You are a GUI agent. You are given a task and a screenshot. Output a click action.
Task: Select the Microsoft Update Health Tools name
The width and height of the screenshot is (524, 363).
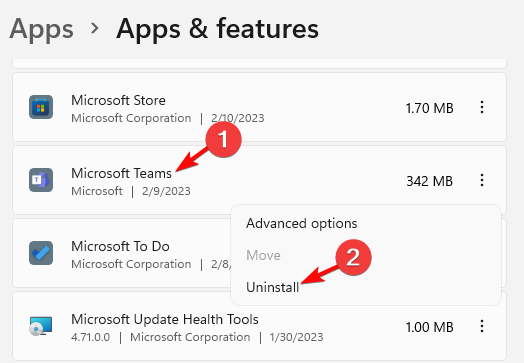point(165,319)
